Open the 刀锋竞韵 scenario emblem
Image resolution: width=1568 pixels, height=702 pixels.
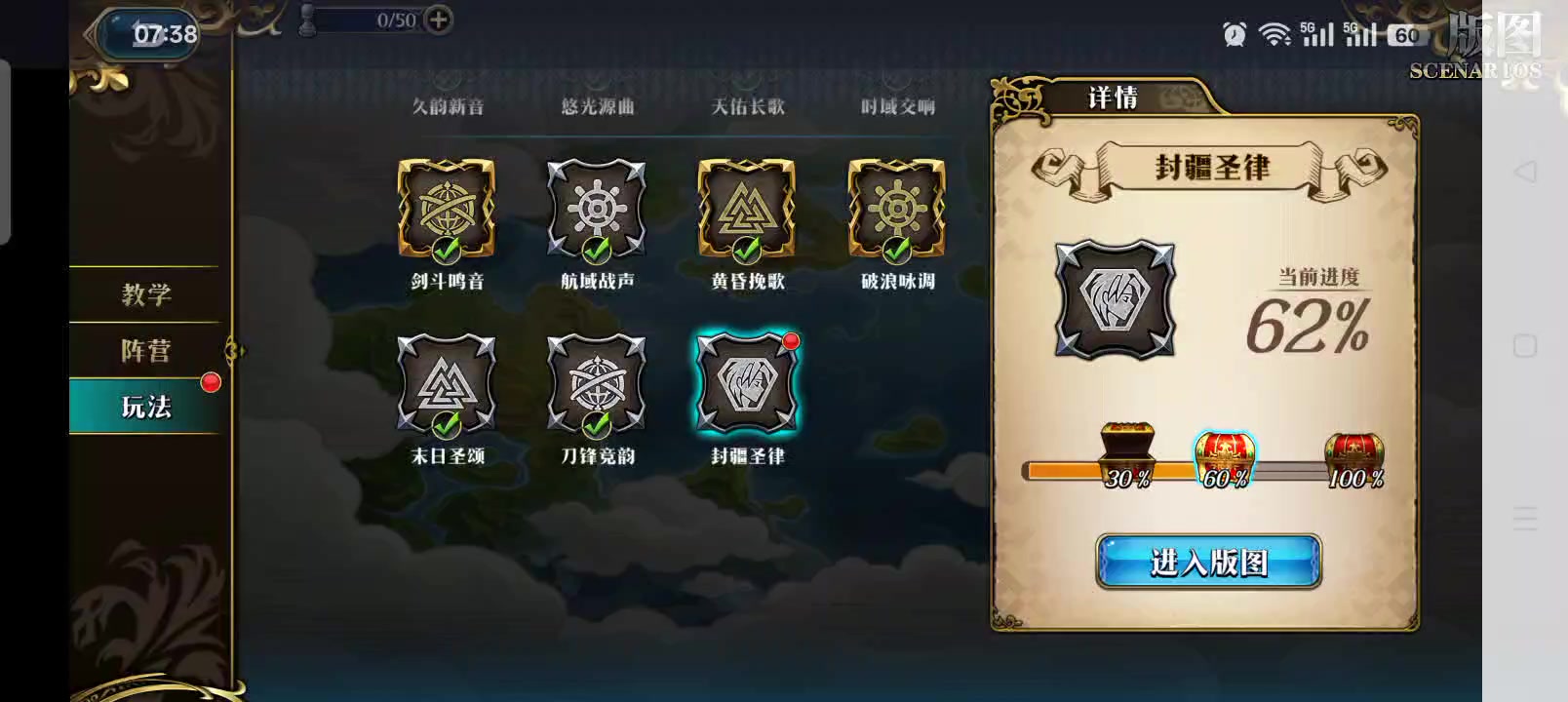tap(597, 384)
